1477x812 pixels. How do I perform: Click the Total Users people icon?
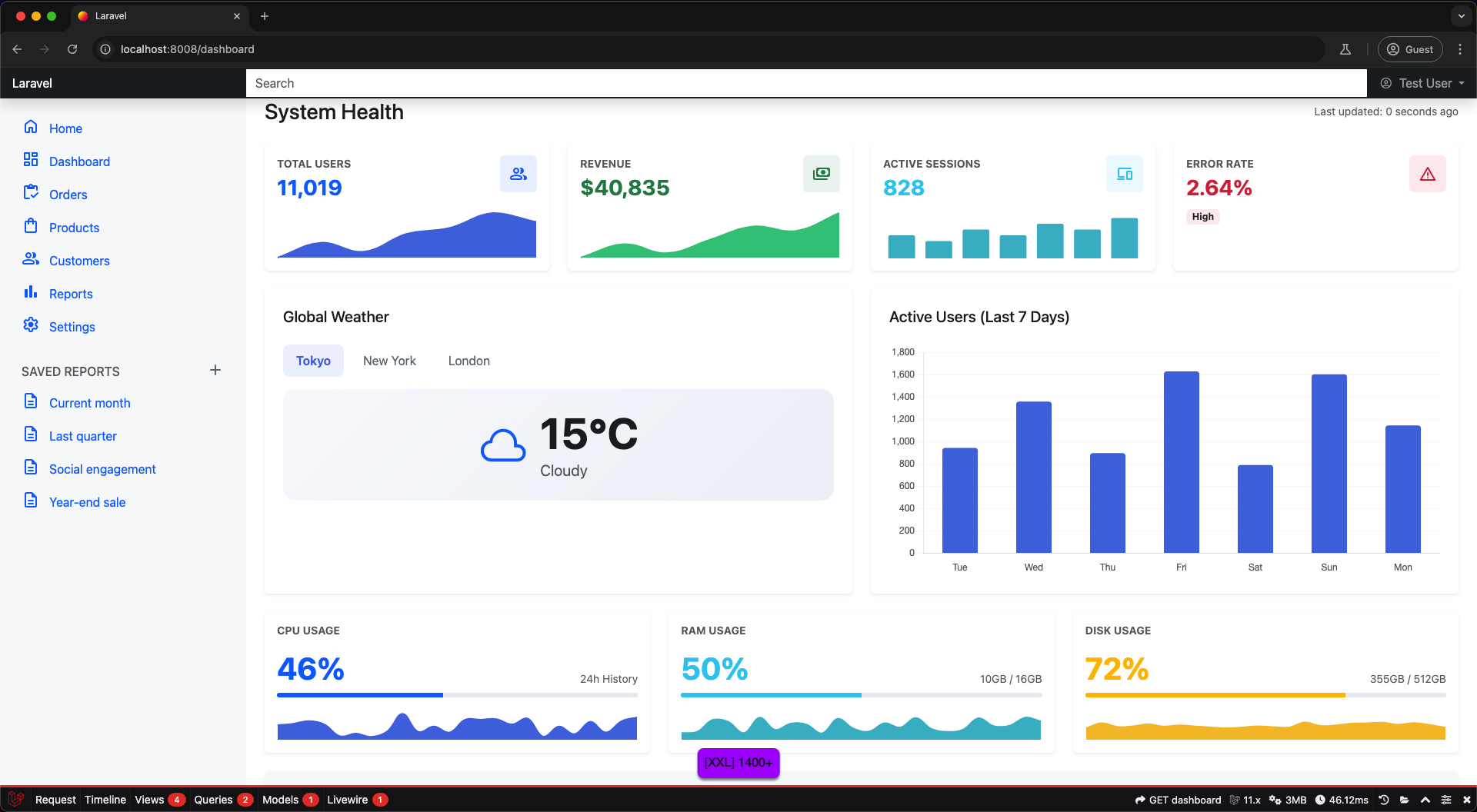coord(518,174)
